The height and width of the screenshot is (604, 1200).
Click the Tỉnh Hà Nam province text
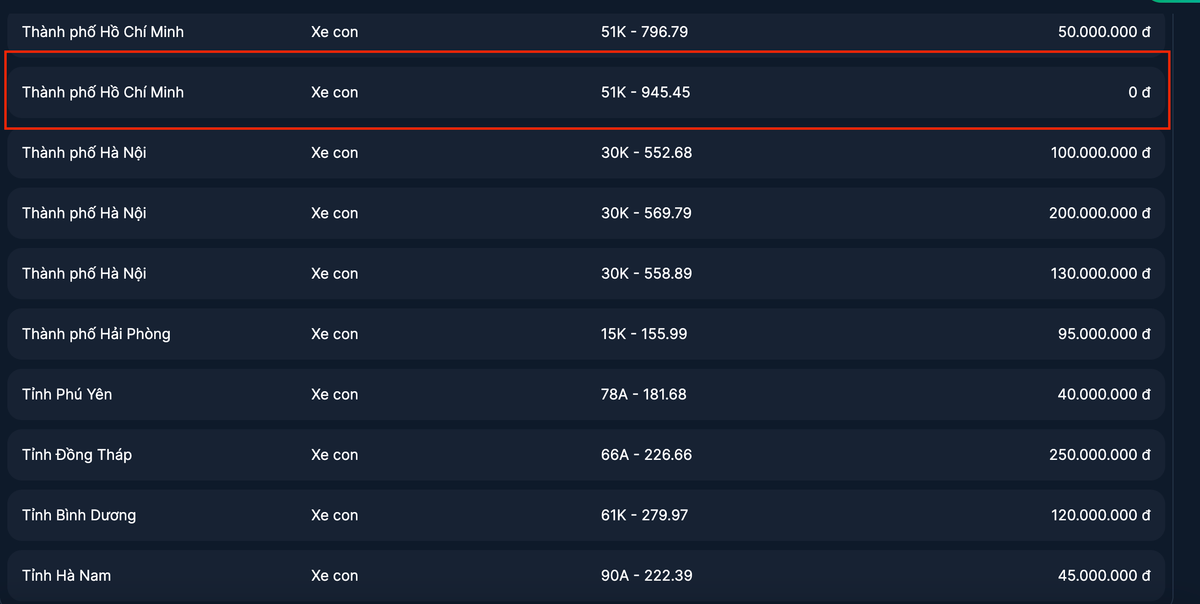(x=66, y=576)
